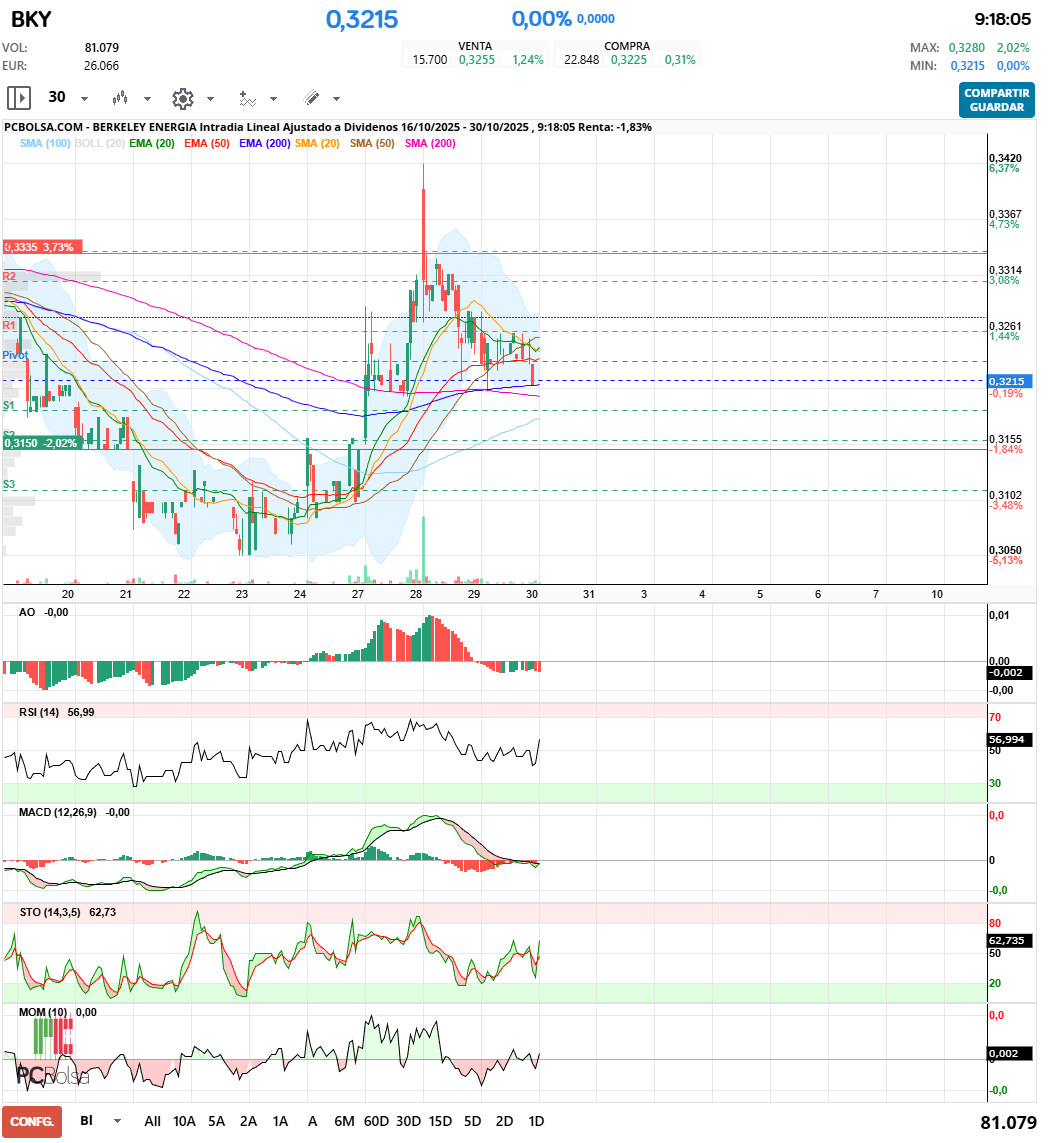Click the PCBolsa logo watermark
The width and height of the screenshot is (1050, 1143).
[52, 1076]
